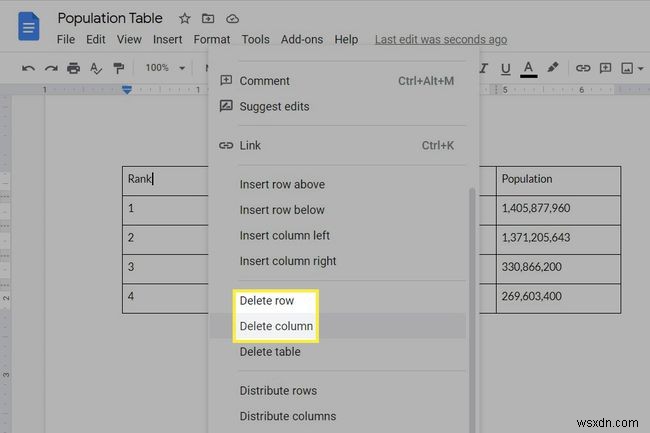Open the Tools menu
Image resolution: width=650 pixels, height=433 pixels.
(x=255, y=39)
